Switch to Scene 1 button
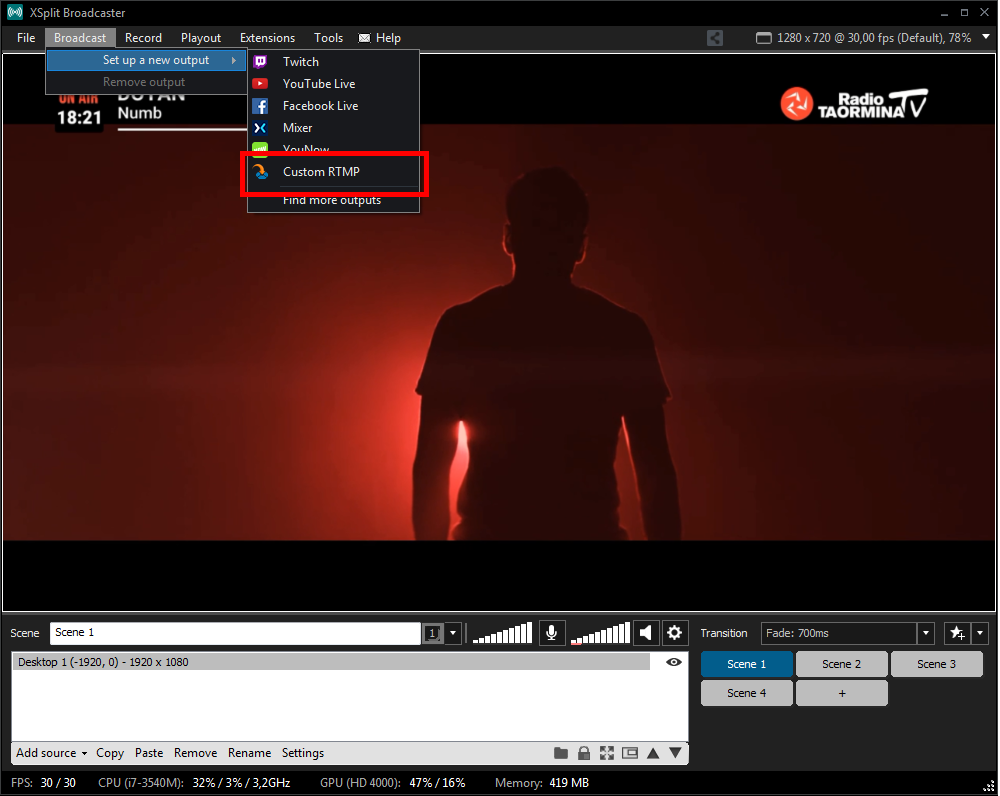The image size is (1000, 796). tap(746, 664)
